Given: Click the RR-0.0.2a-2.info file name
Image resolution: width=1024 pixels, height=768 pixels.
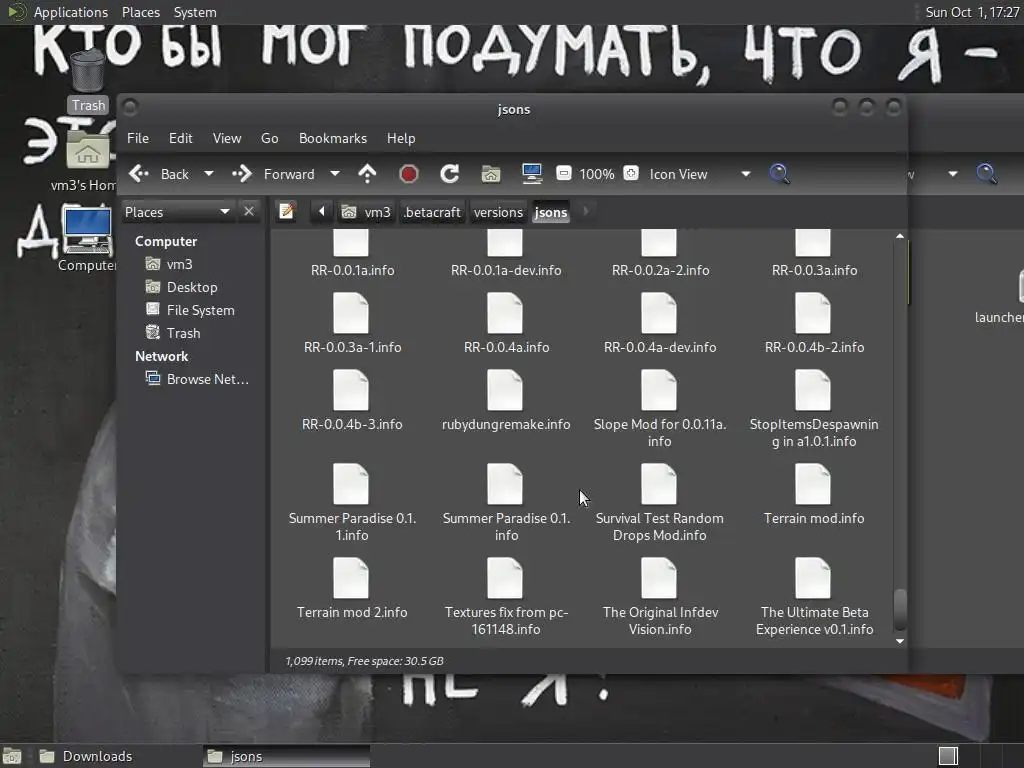Looking at the screenshot, I should [x=660, y=270].
